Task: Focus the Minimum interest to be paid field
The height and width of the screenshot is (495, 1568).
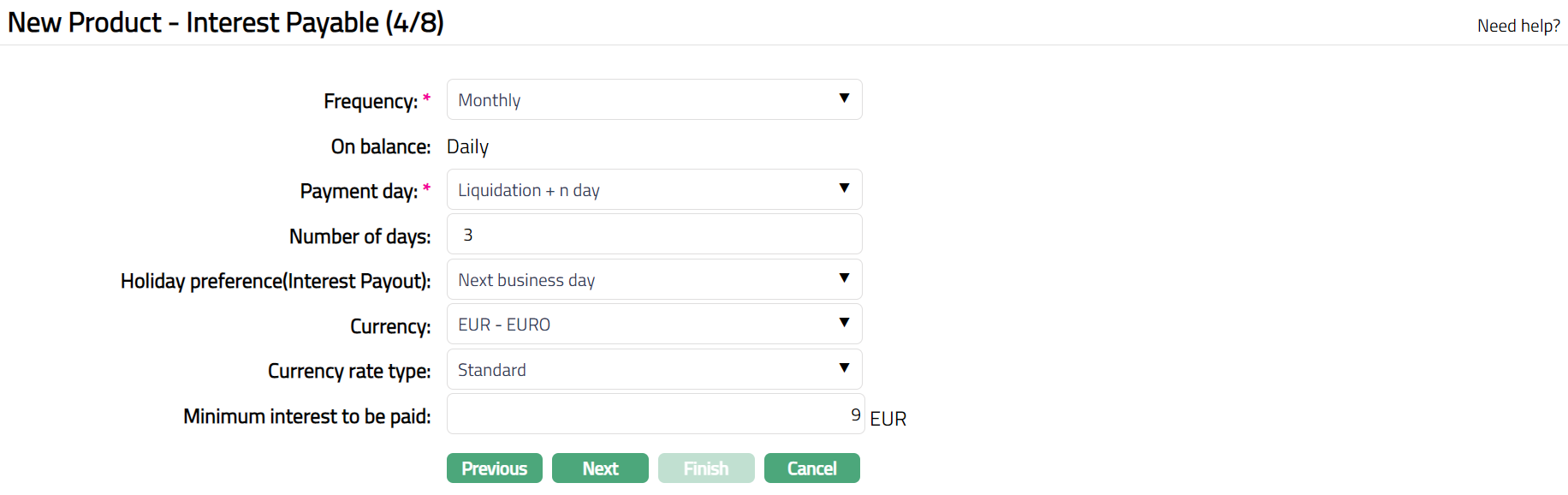Action: pos(654,414)
